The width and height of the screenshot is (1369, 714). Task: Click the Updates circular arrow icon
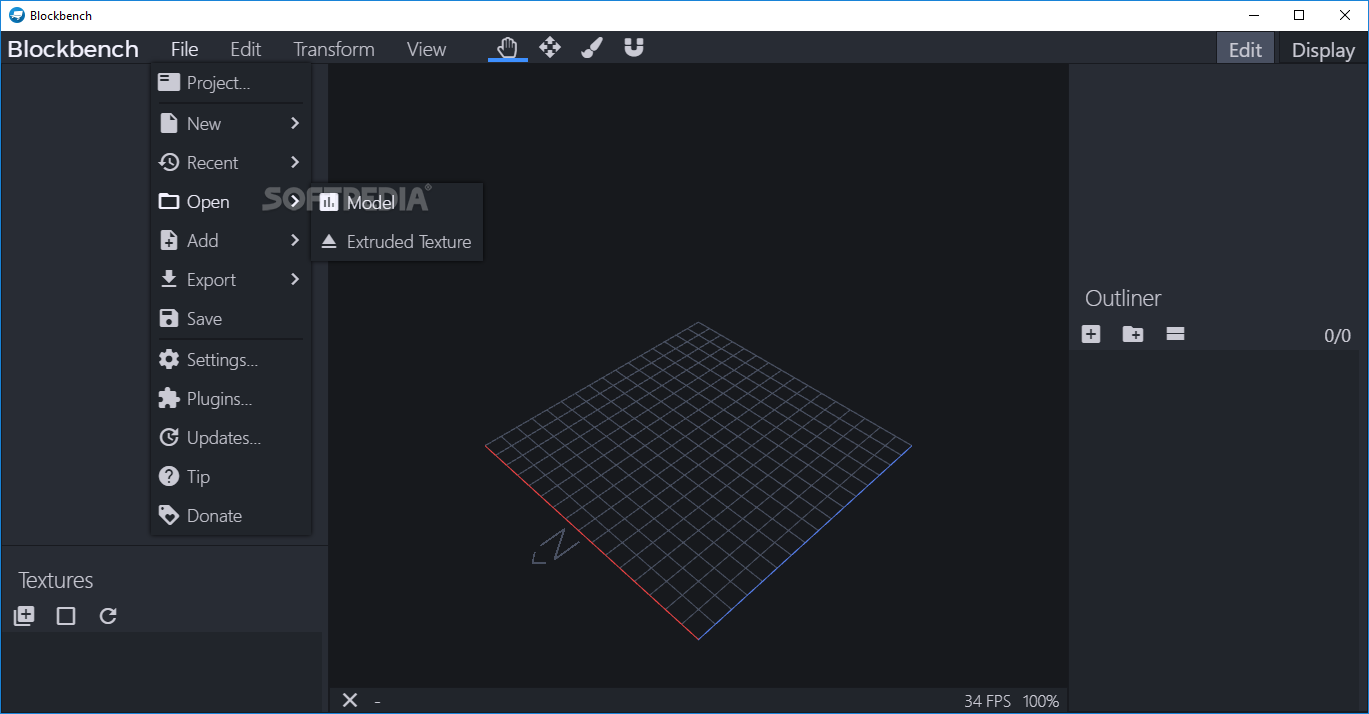pos(169,437)
